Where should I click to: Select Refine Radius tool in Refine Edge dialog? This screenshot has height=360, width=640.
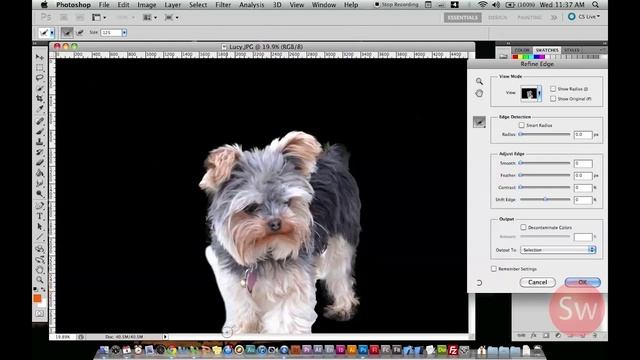point(479,122)
